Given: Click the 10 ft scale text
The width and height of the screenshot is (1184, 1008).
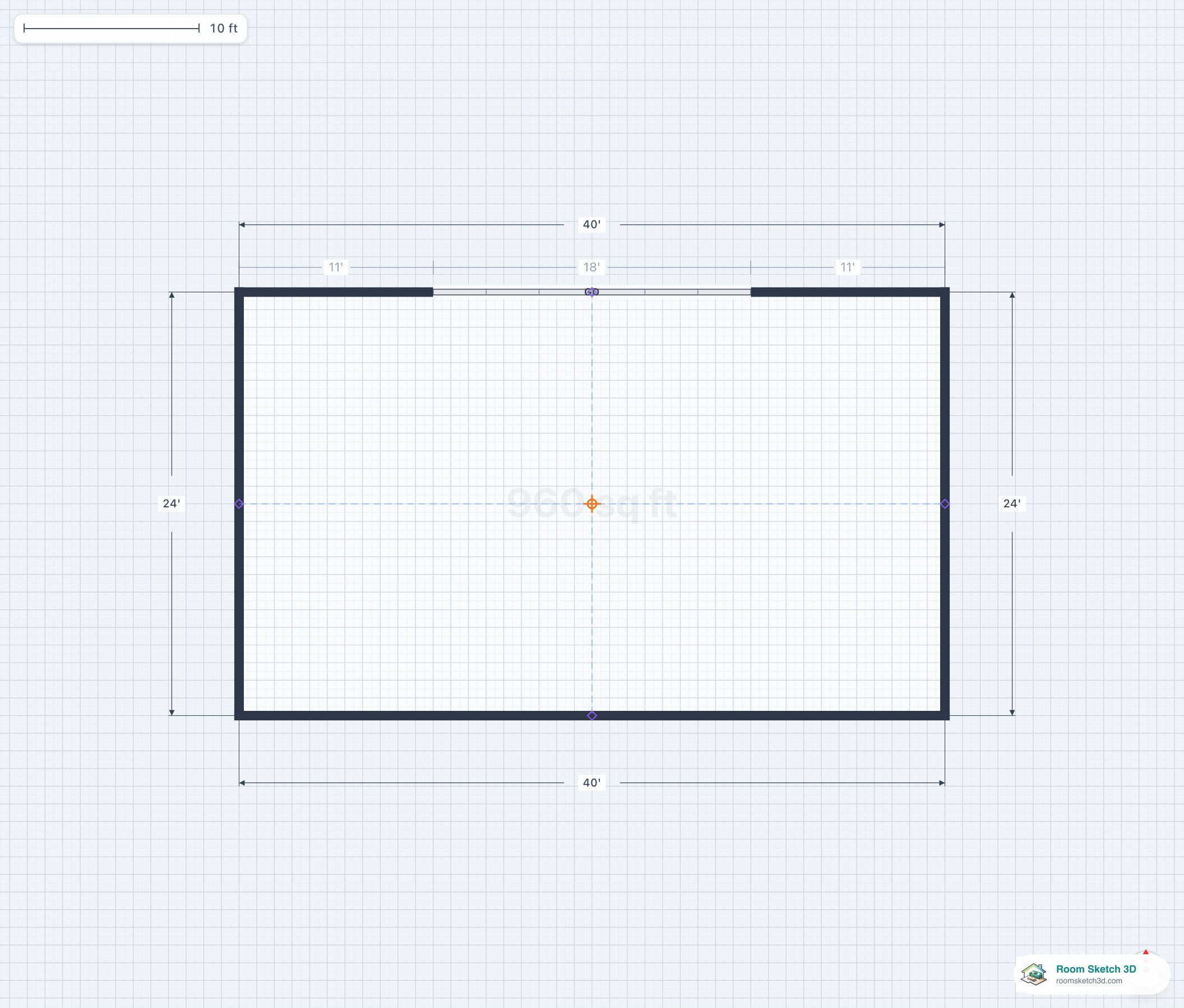Looking at the screenshot, I should click(x=224, y=28).
